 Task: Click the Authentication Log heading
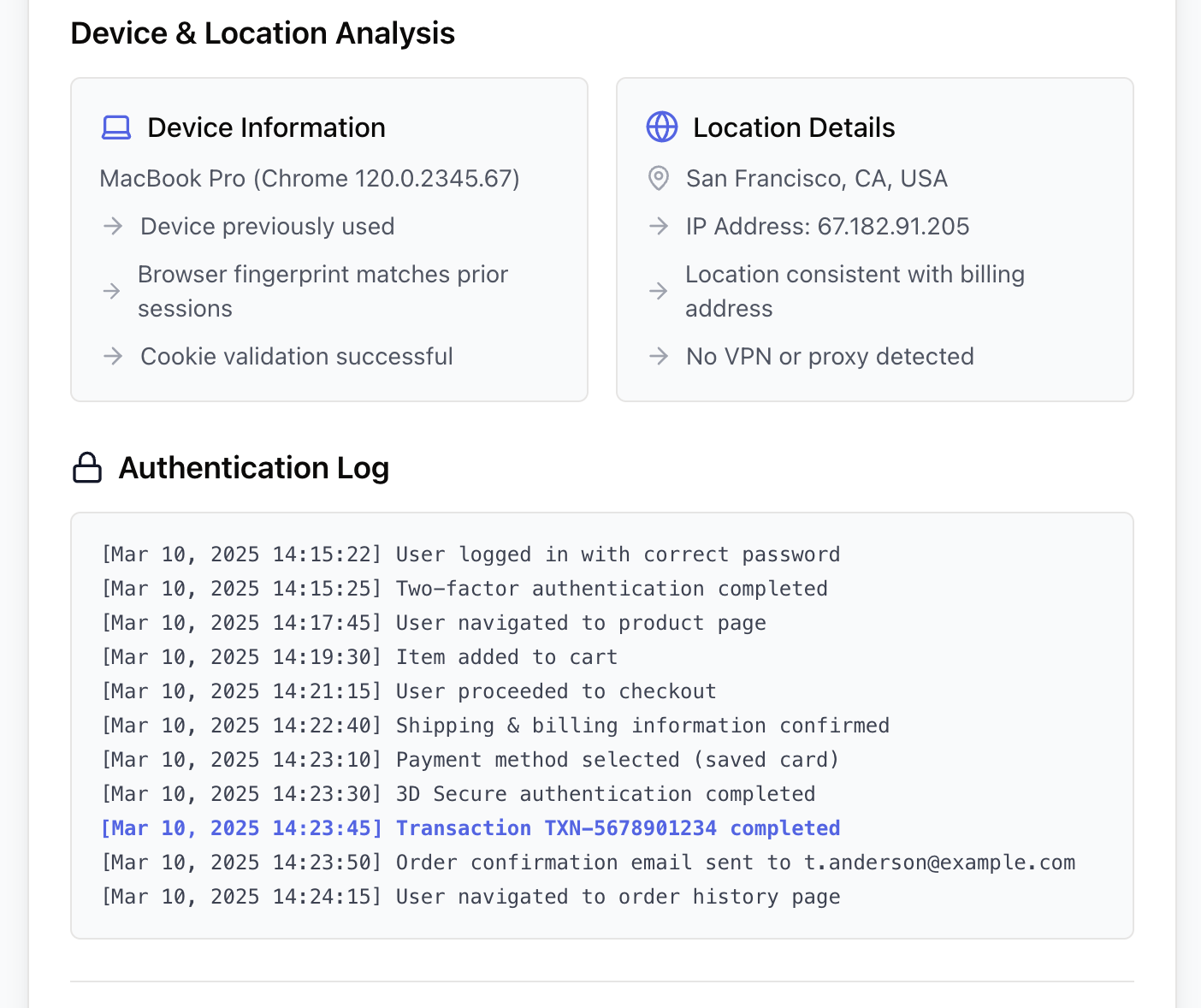254,468
